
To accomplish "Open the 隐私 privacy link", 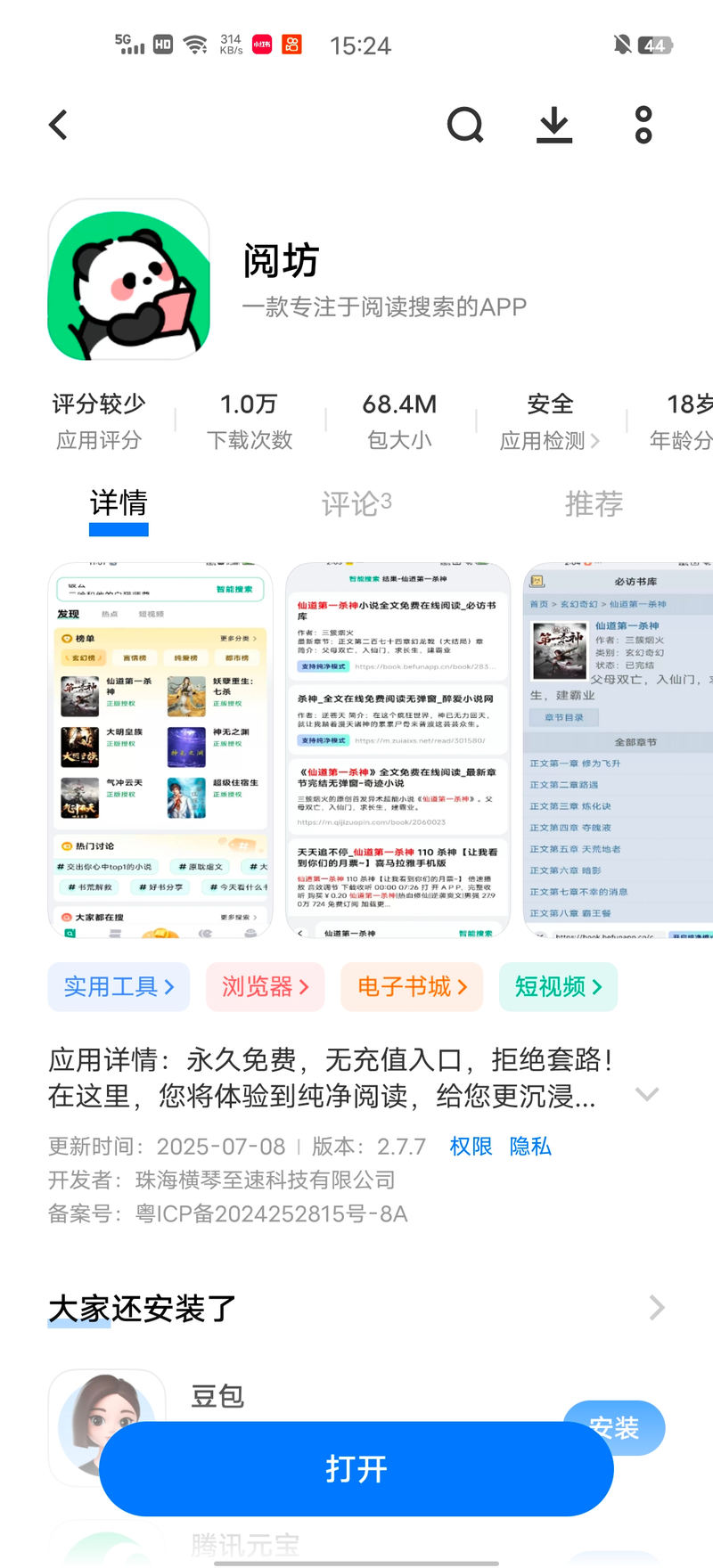I will pyautogui.click(x=530, y=1147).
